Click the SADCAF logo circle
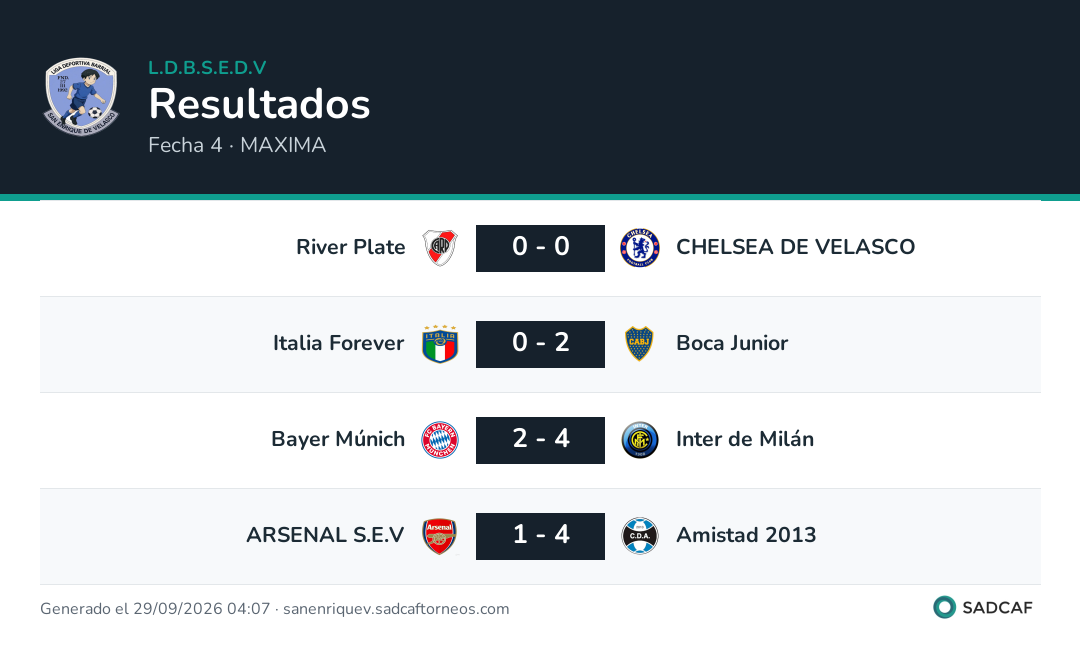The height and width of the screenshot is (660, 1080). coord(944,607)
